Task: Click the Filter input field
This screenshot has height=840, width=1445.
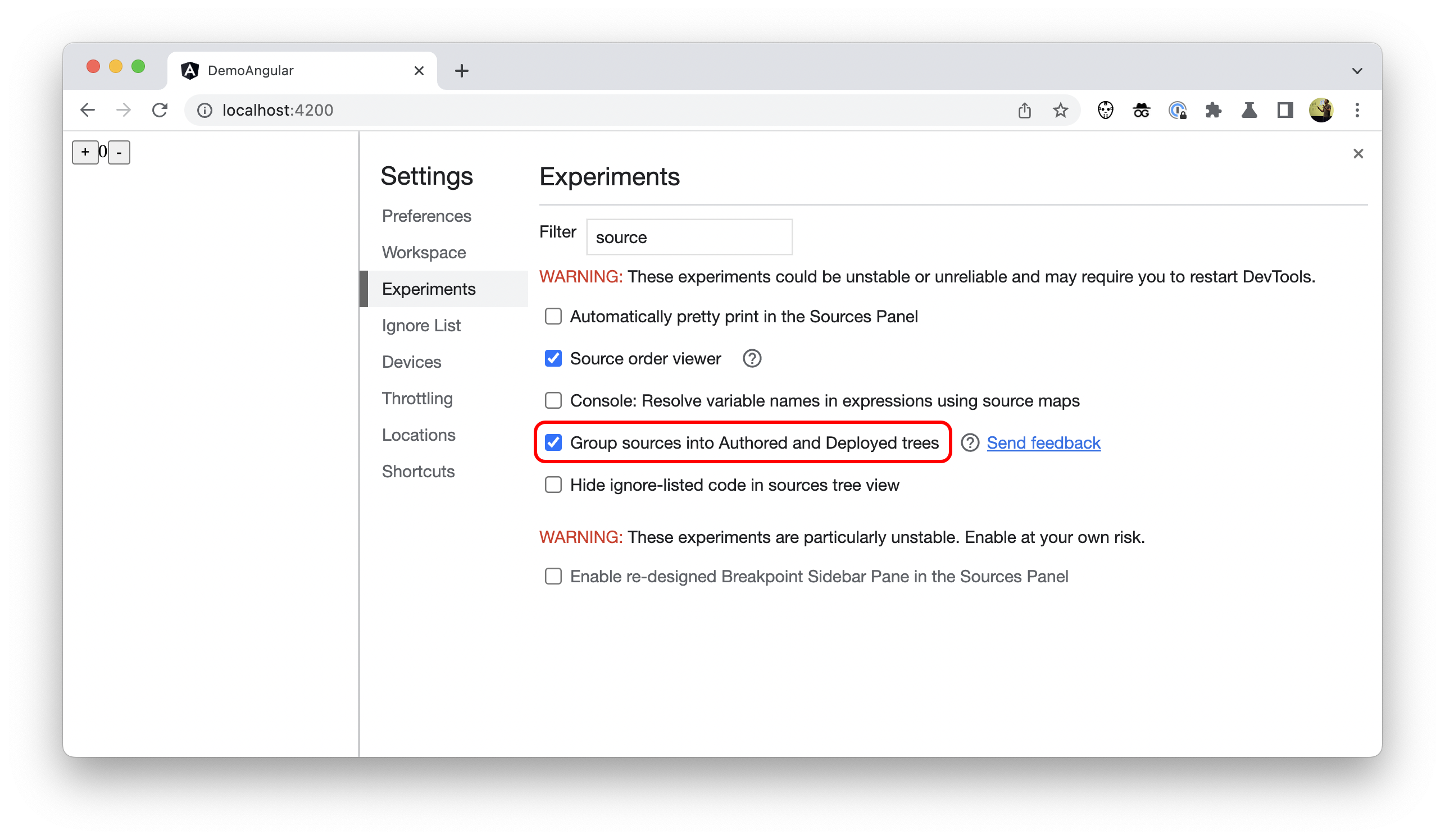Action: 690,237
